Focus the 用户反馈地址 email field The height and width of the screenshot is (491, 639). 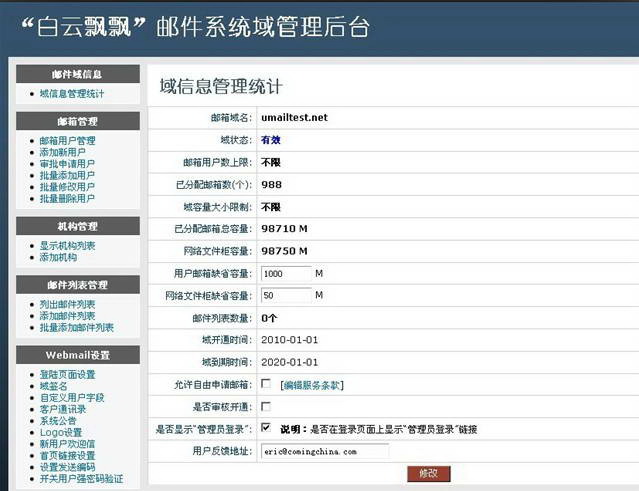pos(325,451)
